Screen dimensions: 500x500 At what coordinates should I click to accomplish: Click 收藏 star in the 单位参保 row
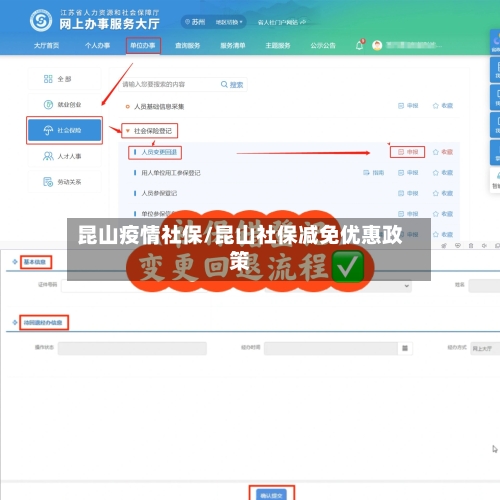click(x=443, y=214)
